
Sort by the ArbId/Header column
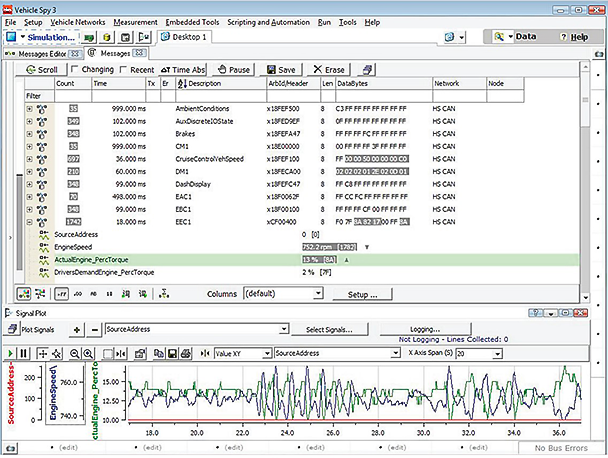tap(293, 83)
